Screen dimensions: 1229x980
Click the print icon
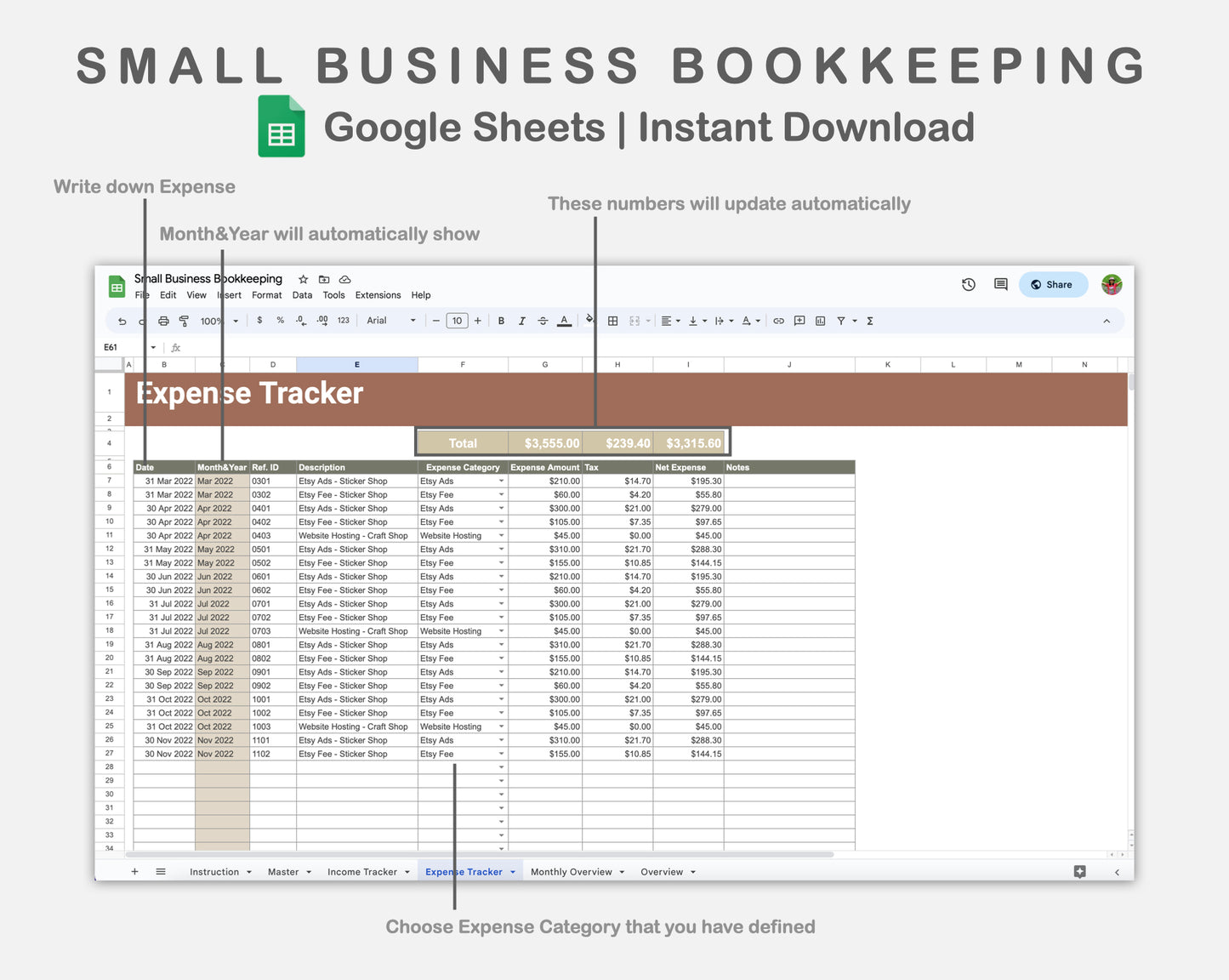(x=163, y=321)
